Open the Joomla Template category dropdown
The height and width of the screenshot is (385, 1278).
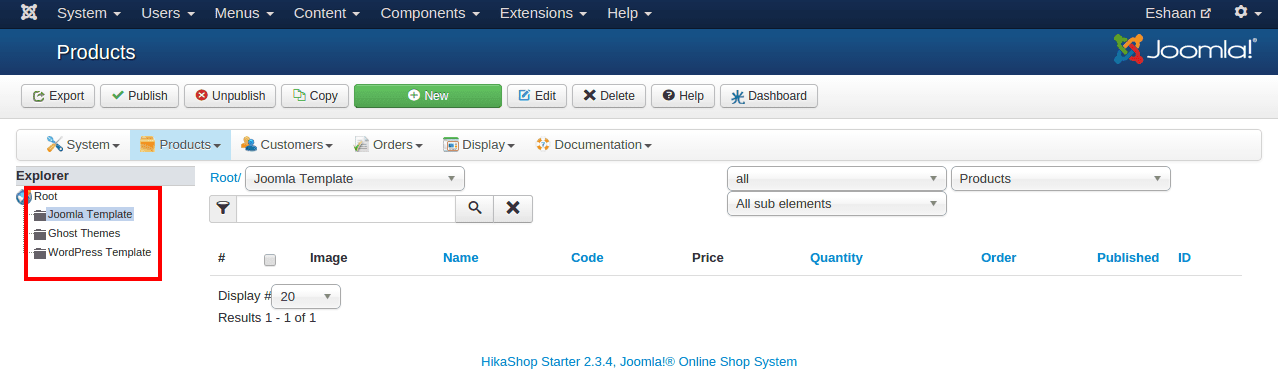point(355,179)
